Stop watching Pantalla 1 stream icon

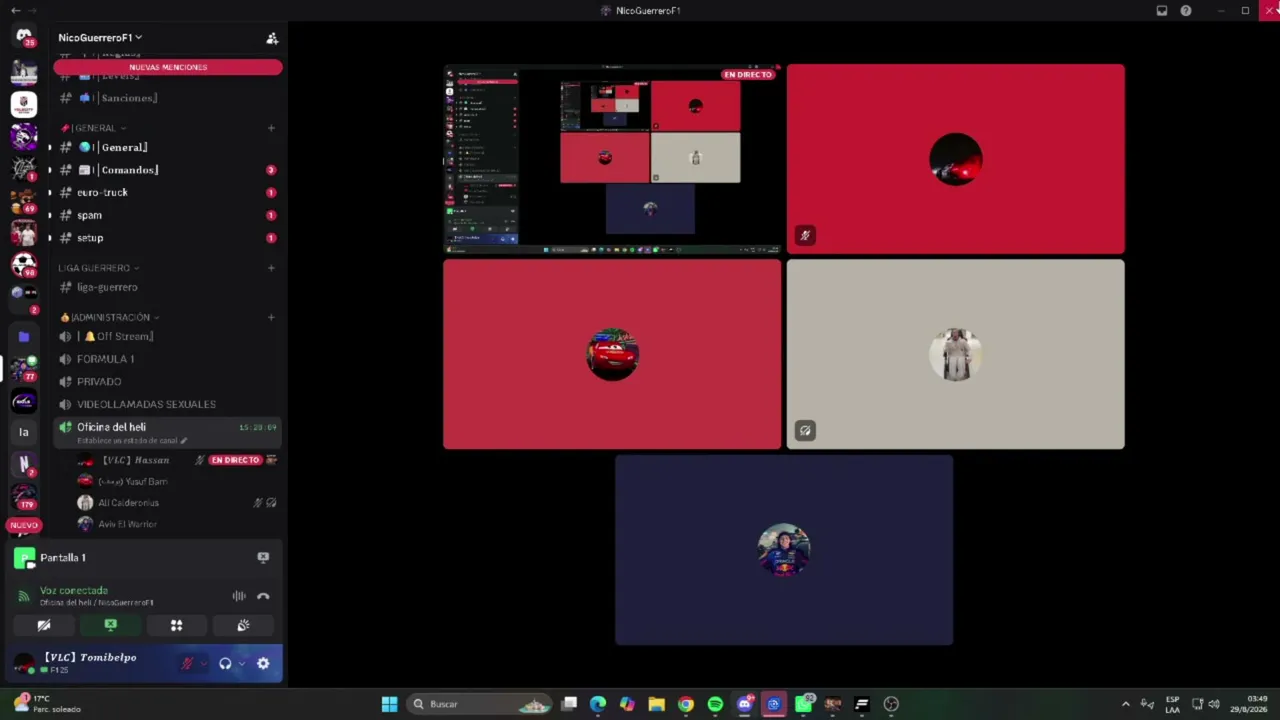263,557
